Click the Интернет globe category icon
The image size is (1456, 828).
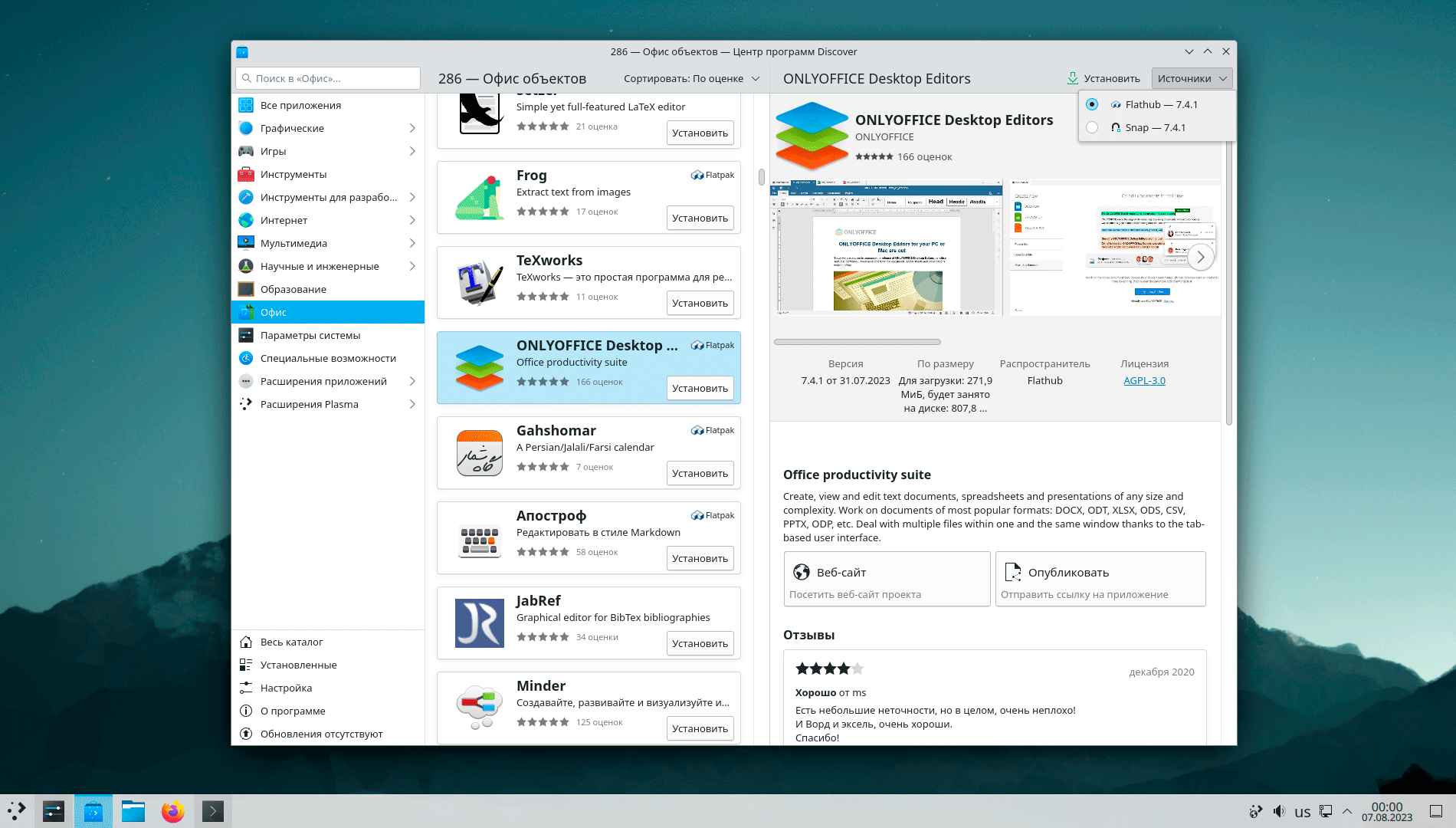tap(246, 220)
